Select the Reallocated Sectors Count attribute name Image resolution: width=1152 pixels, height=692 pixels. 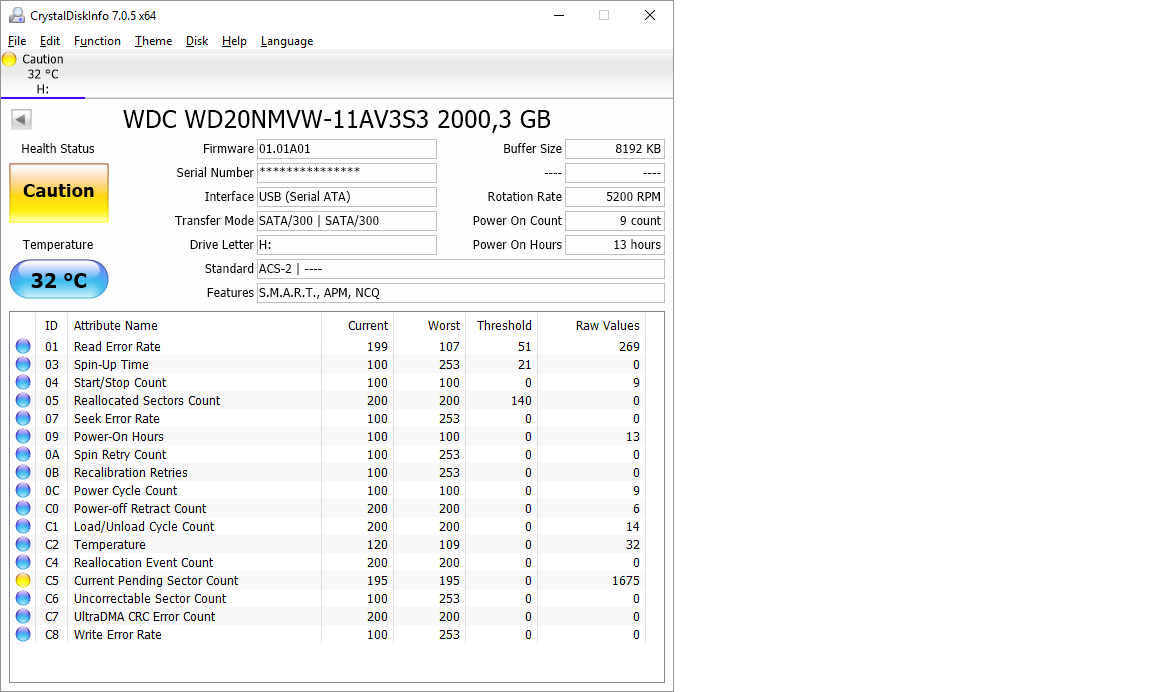[x=147, y=400]
